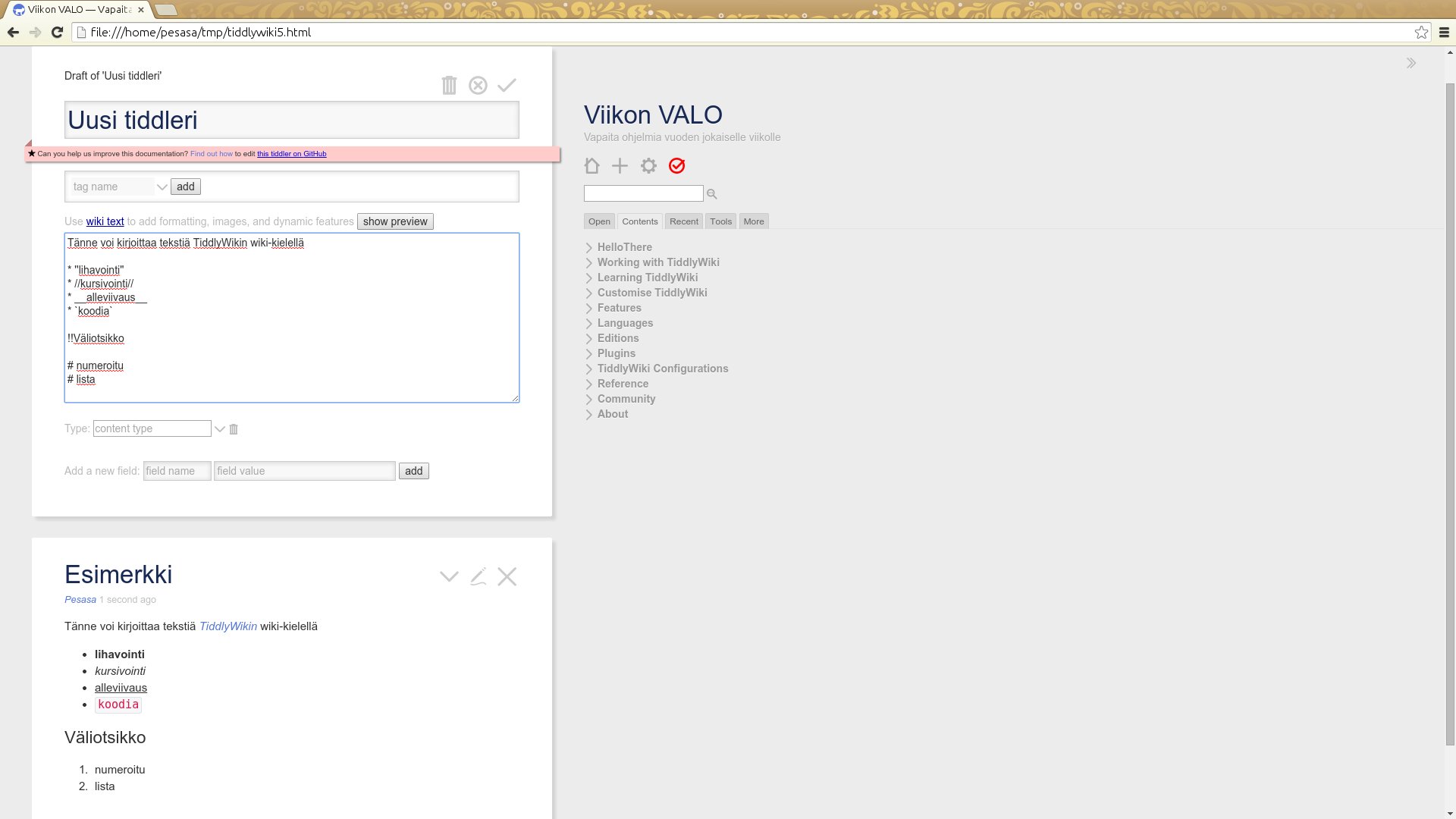Screen dimensions: 1456x819
Task: Go back in browser history
Action: 13,32
